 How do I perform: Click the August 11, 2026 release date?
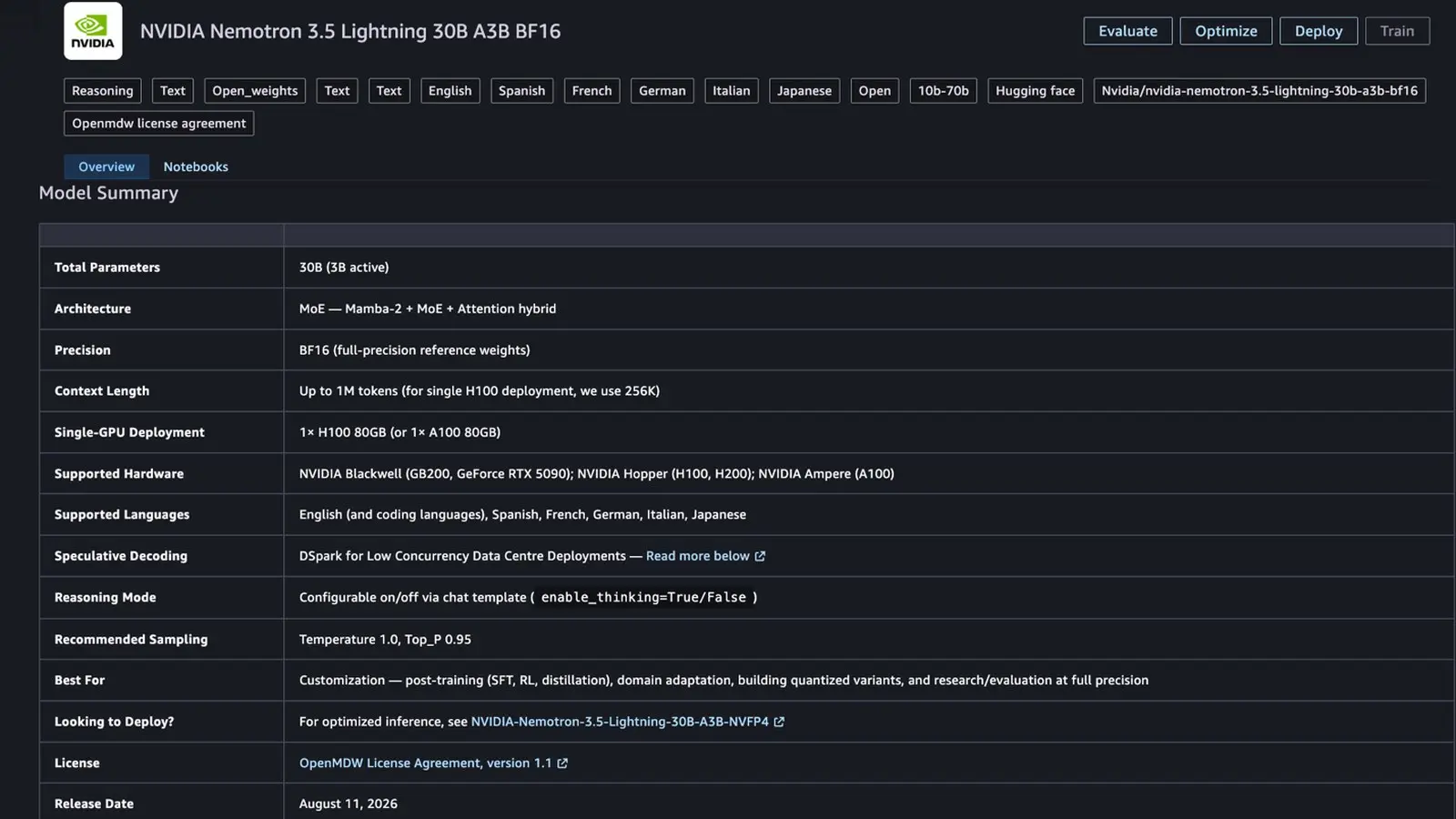(349, 804)
